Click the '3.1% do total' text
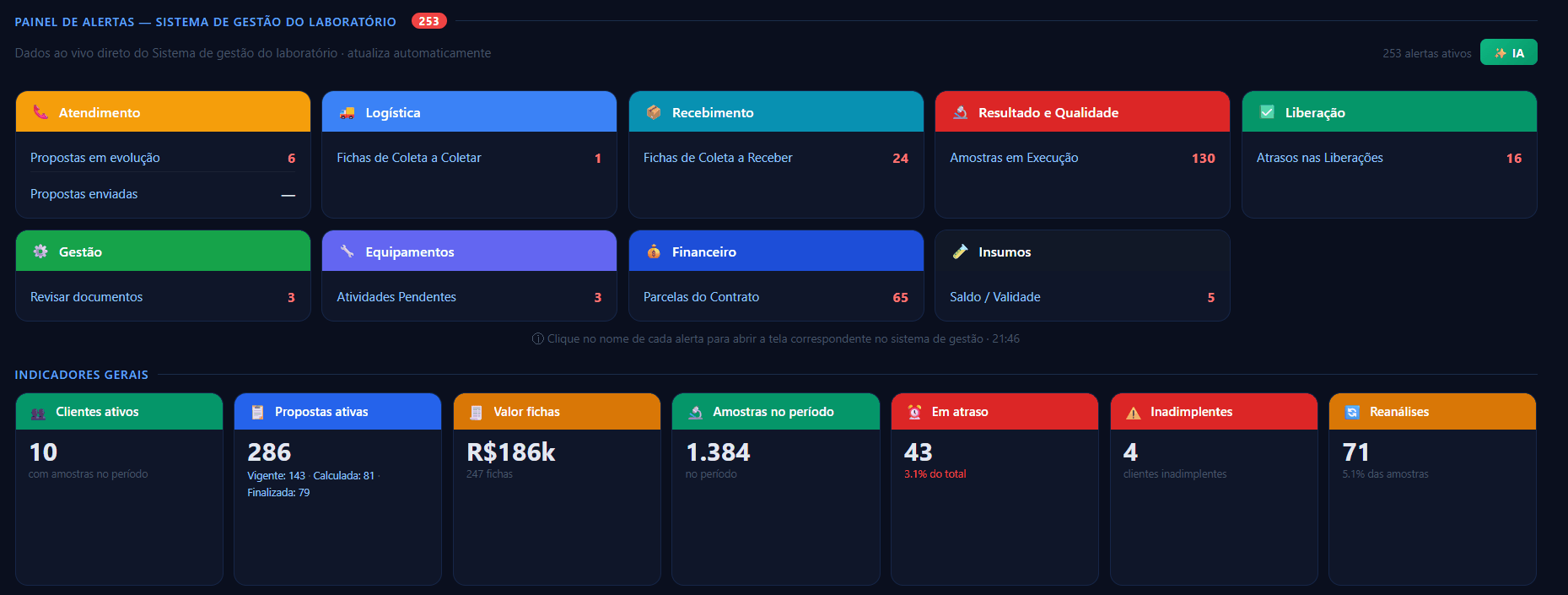 point(935,474)
